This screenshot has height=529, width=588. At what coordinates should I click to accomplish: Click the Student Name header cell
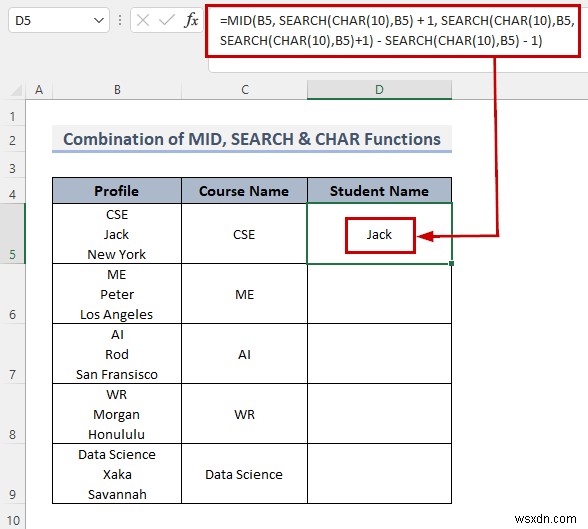380,191
